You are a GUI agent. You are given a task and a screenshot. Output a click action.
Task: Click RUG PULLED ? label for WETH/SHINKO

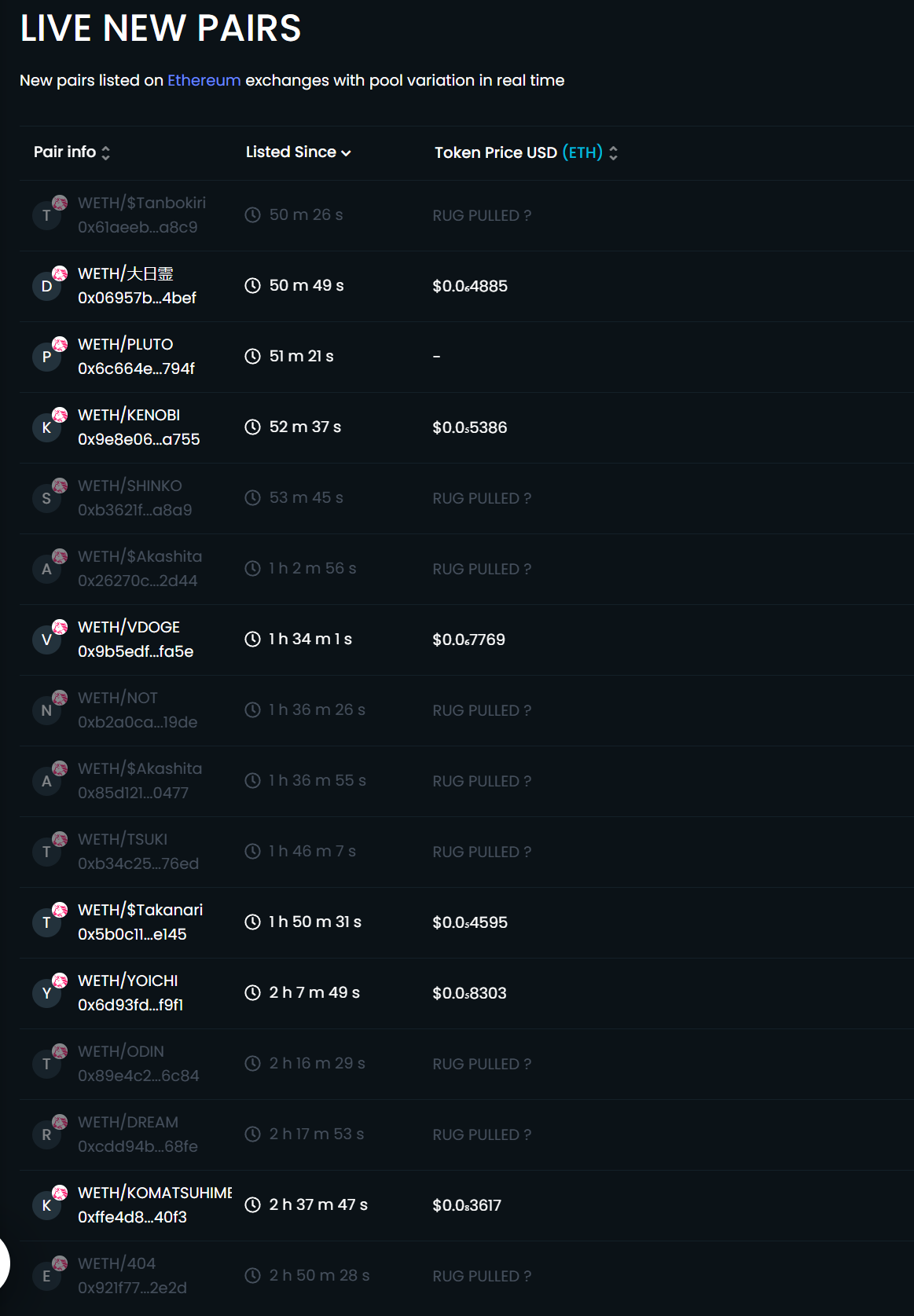click(482, 498)
